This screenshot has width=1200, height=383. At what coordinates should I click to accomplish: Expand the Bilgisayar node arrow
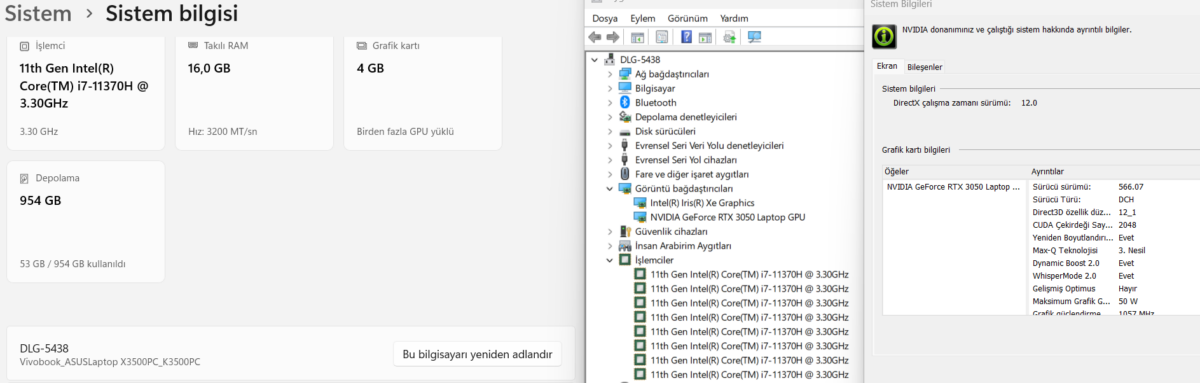click(611, 88)
